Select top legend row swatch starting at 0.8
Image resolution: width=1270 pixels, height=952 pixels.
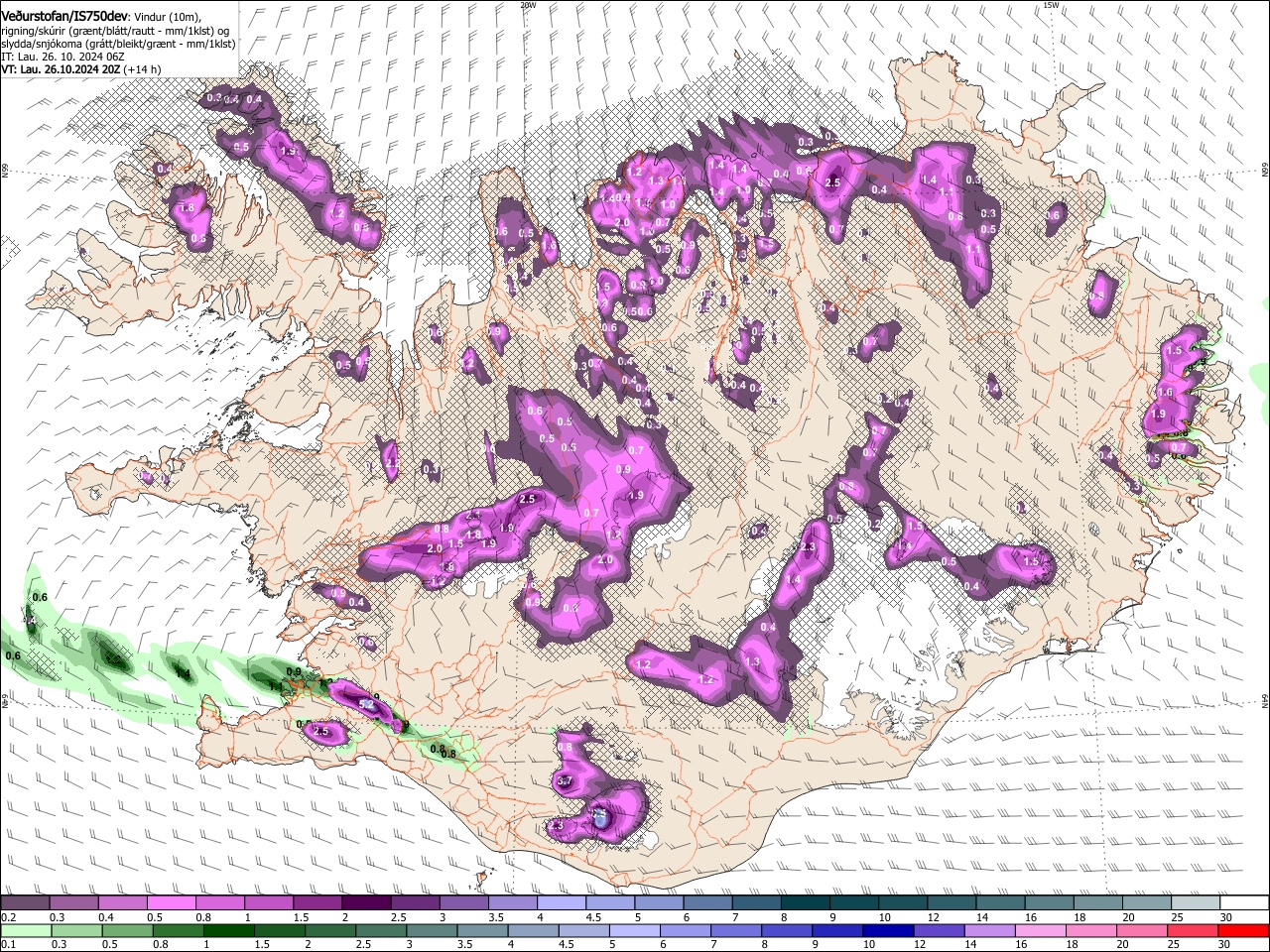[220, 903]
